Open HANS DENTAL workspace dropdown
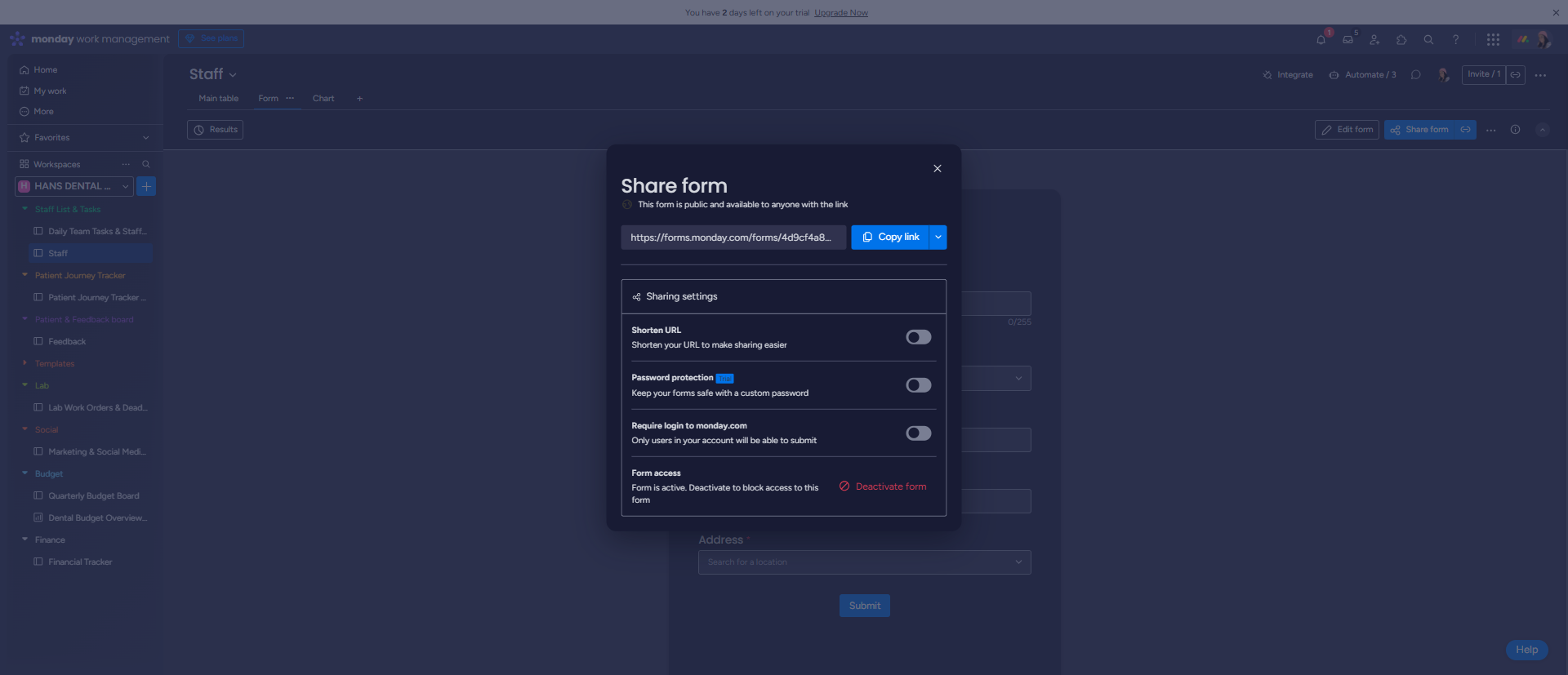 tap(74, 186)
